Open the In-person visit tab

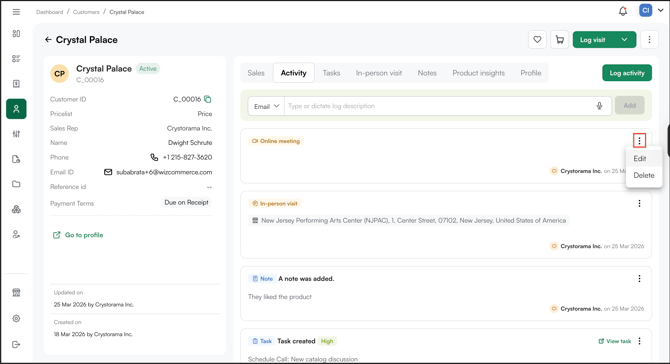pos(379,73)
